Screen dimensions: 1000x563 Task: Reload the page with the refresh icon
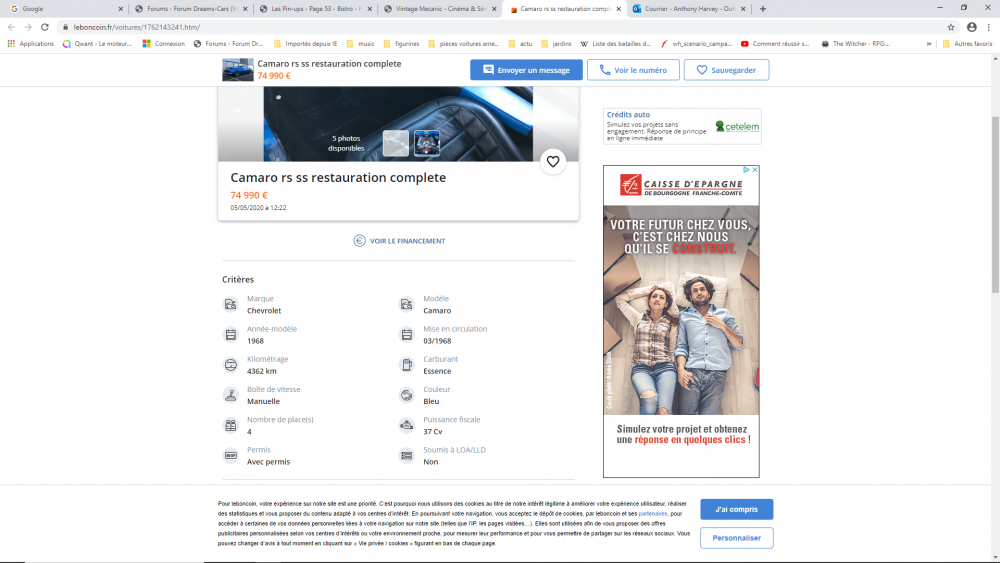pos(45,27)
